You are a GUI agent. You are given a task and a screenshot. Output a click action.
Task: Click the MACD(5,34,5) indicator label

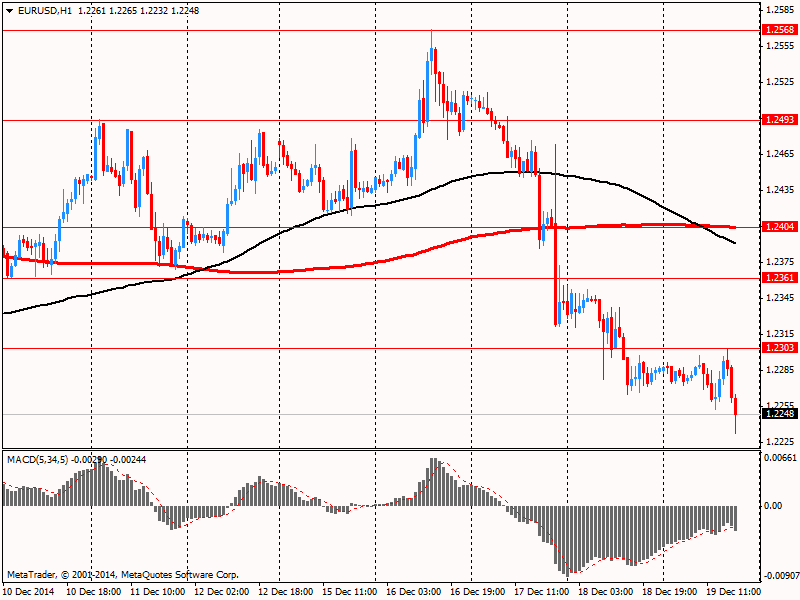point(38,460)
